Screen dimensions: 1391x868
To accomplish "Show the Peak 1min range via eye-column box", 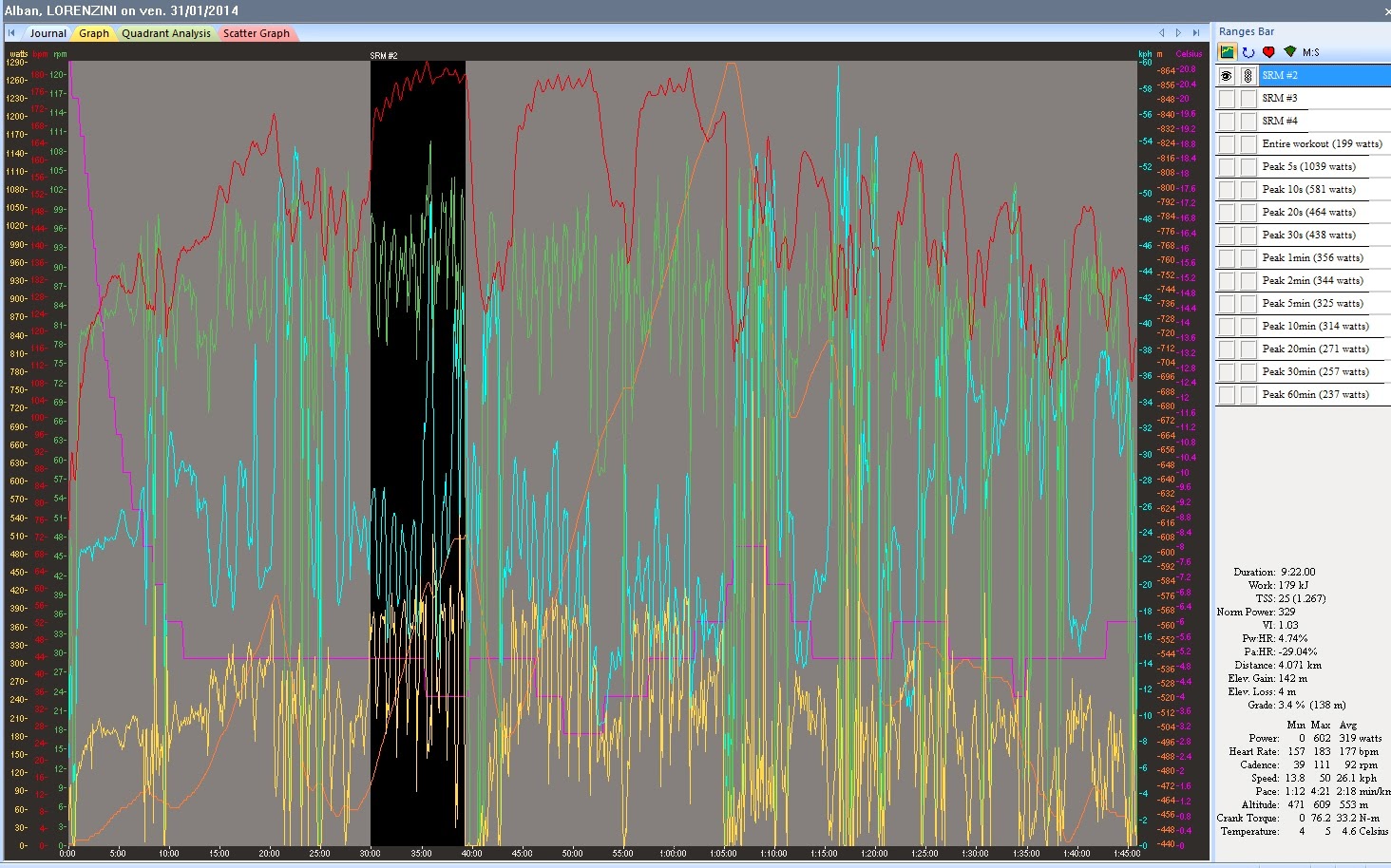I will pos(1227,258).
